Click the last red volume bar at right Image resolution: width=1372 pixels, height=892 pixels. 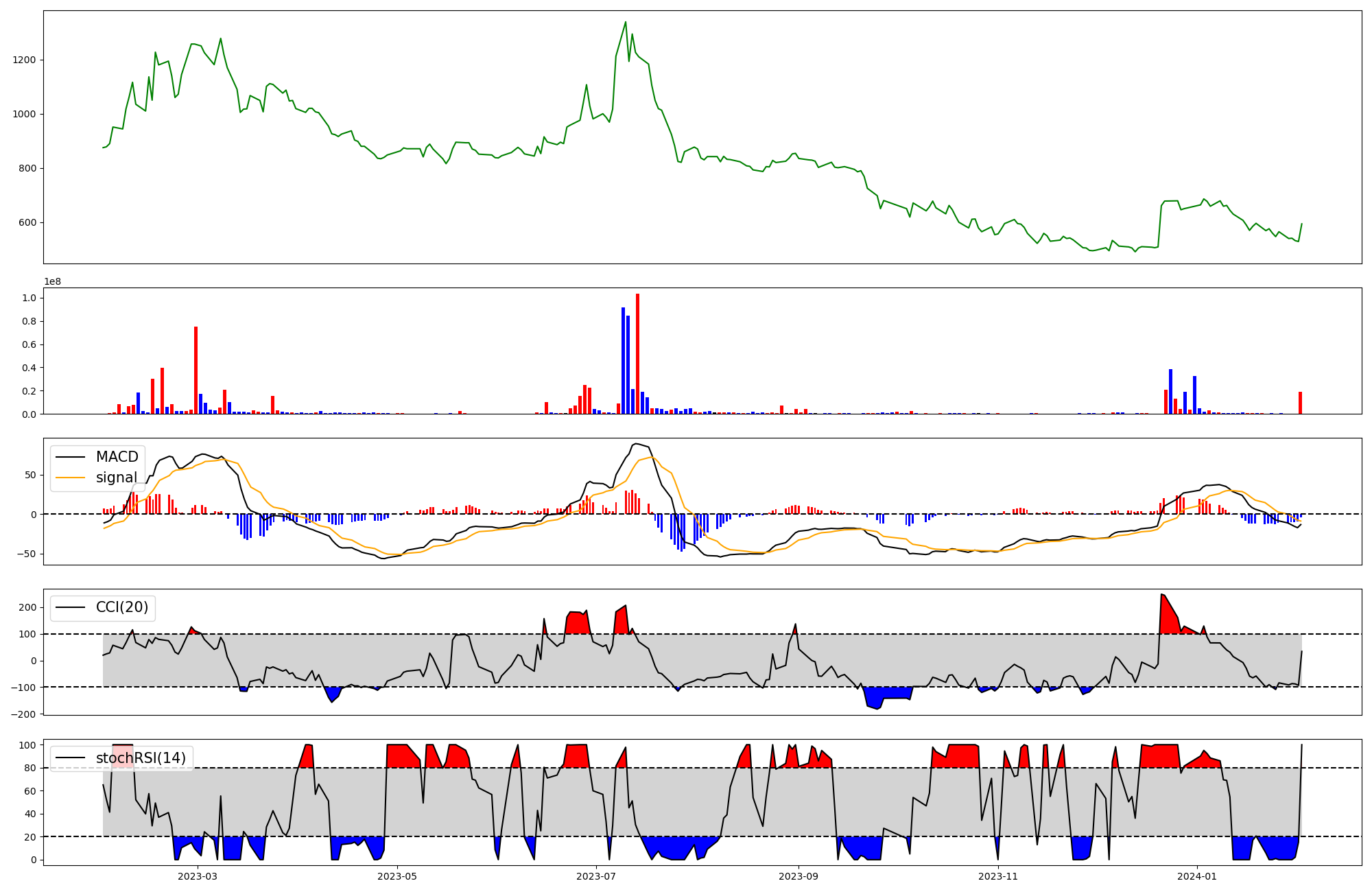click(x=1300, y=403)
